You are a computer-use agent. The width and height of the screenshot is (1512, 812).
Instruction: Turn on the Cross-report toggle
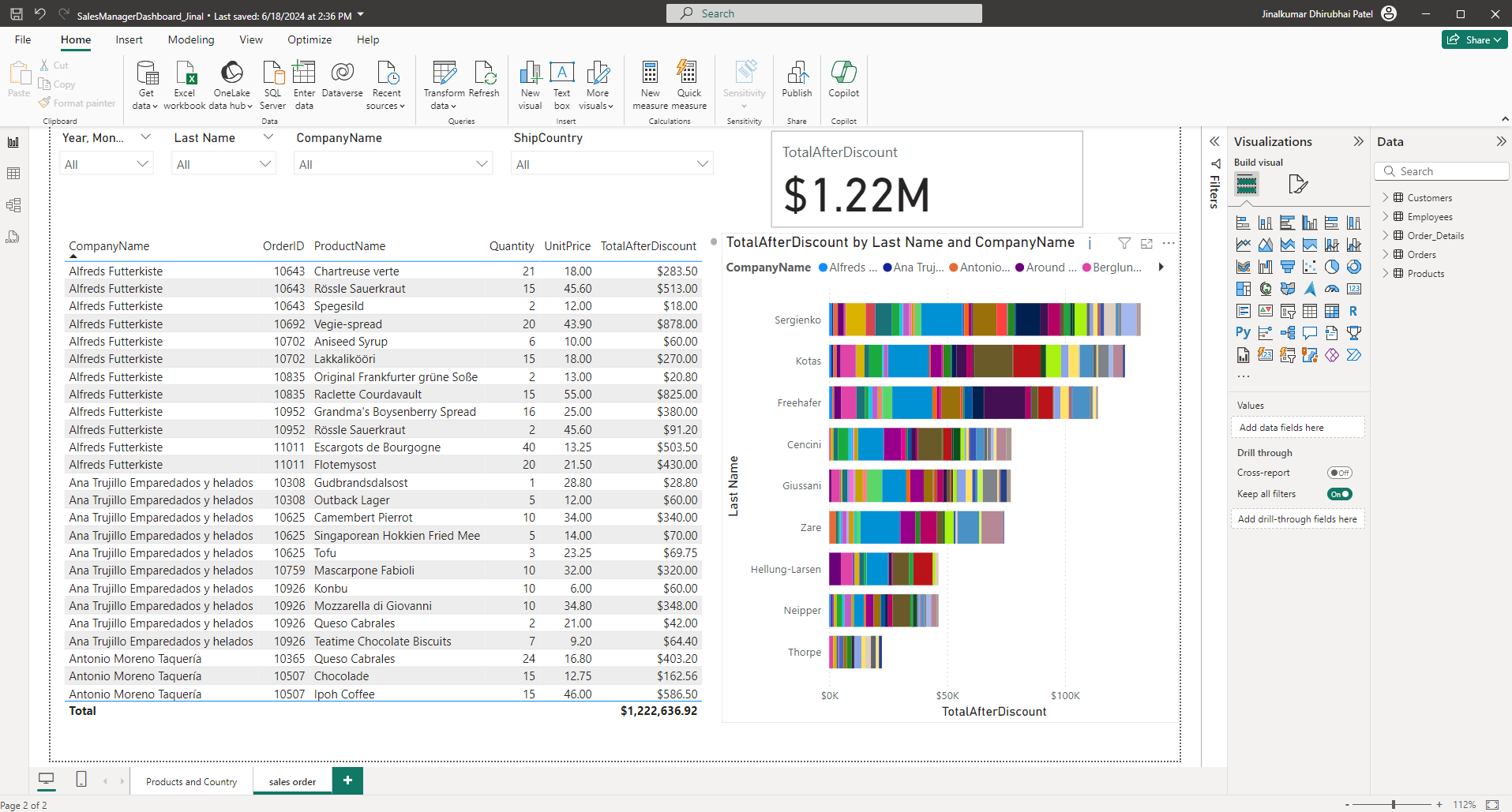(1339, 473)
